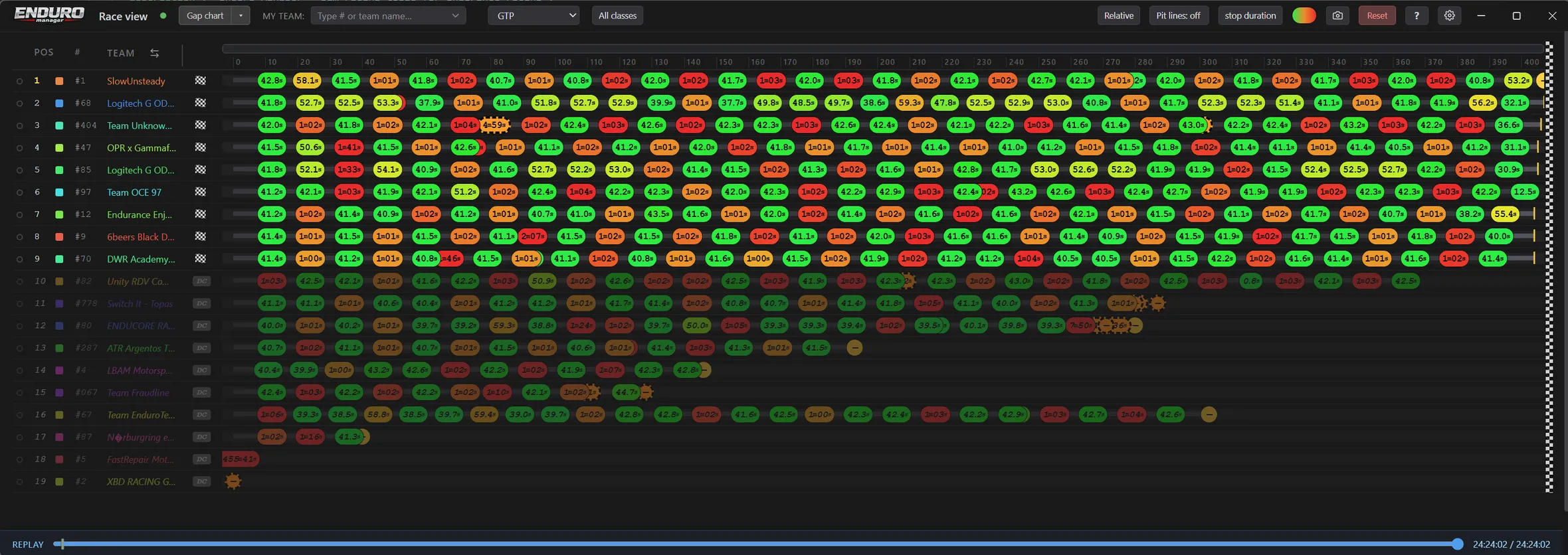Click the checkered flag icon for SlowUnsteady
Viewport: 1568px width, 555px height.
[x=200, y=80]
